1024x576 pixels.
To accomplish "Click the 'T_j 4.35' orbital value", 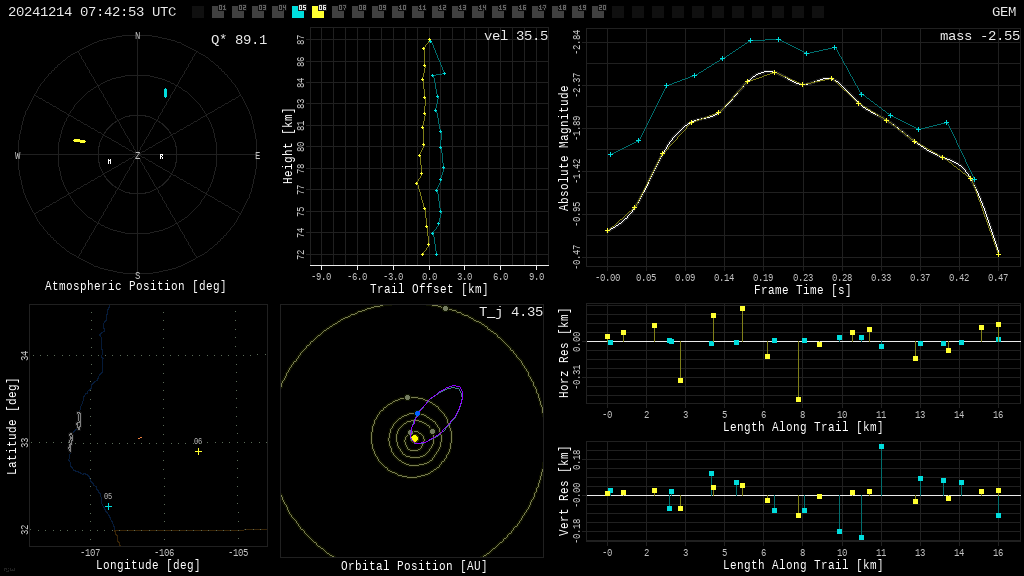I will 510,312.
